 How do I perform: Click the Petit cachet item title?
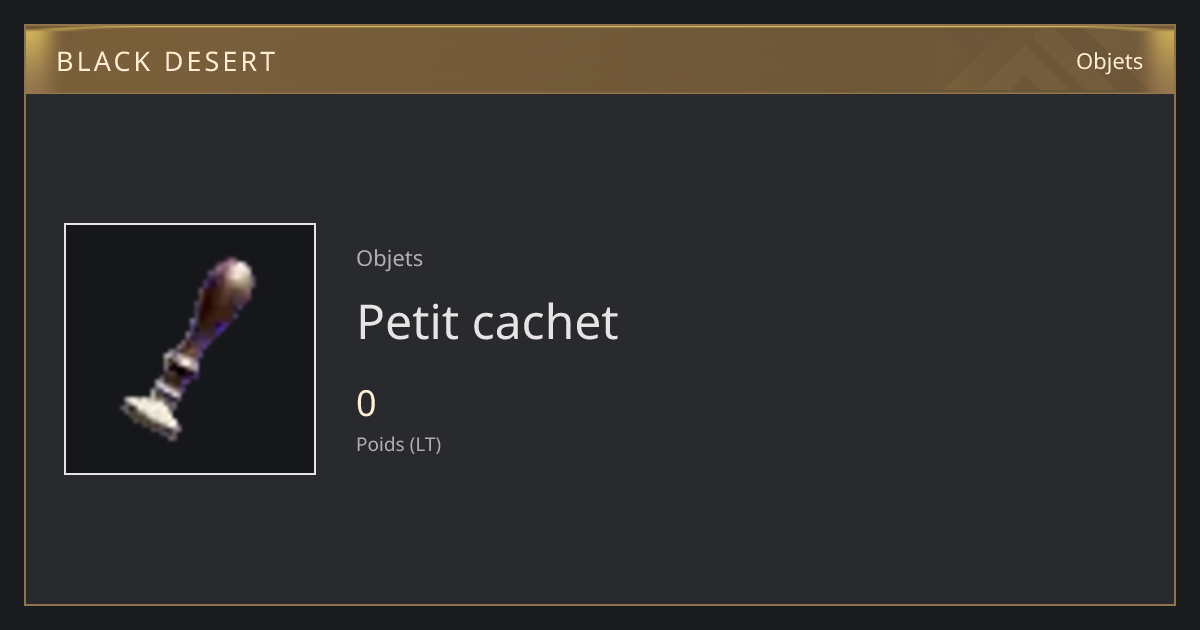[487, 321]
